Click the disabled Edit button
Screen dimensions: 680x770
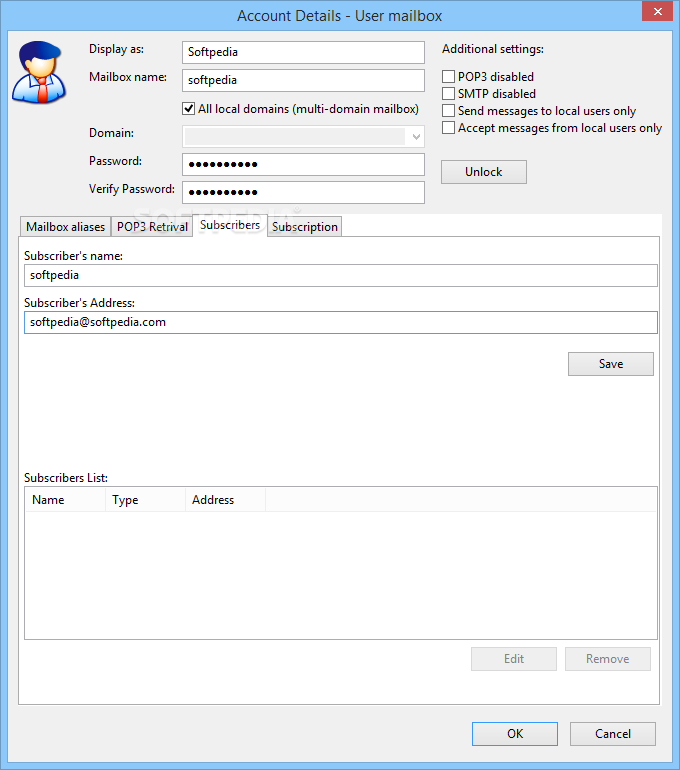[x=514, y=659]
